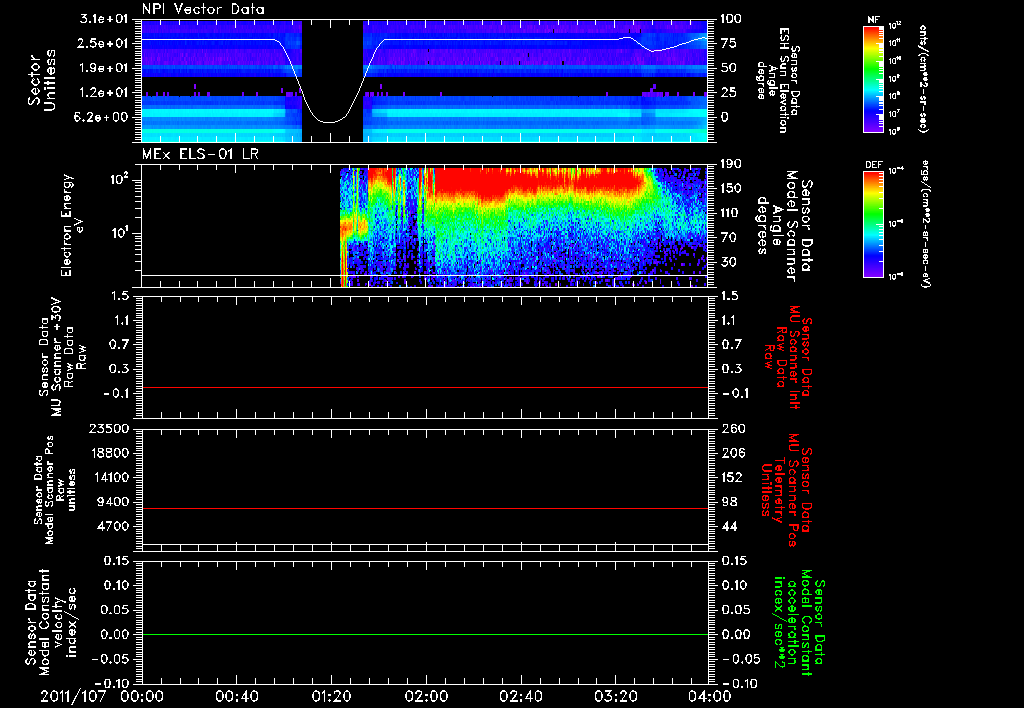Click the DEF color scale bar

point(874,224)
